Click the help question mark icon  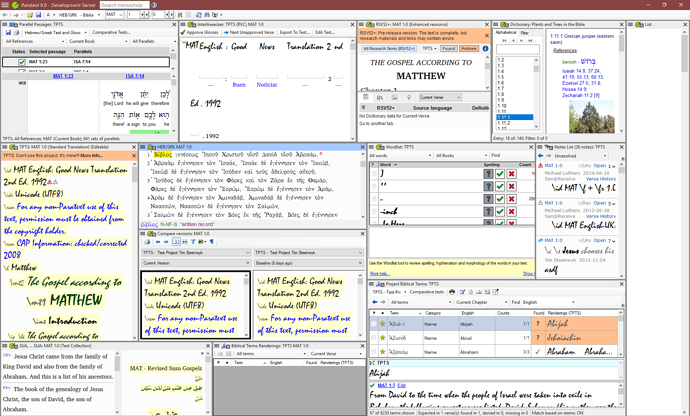click(x=154, y=5)
